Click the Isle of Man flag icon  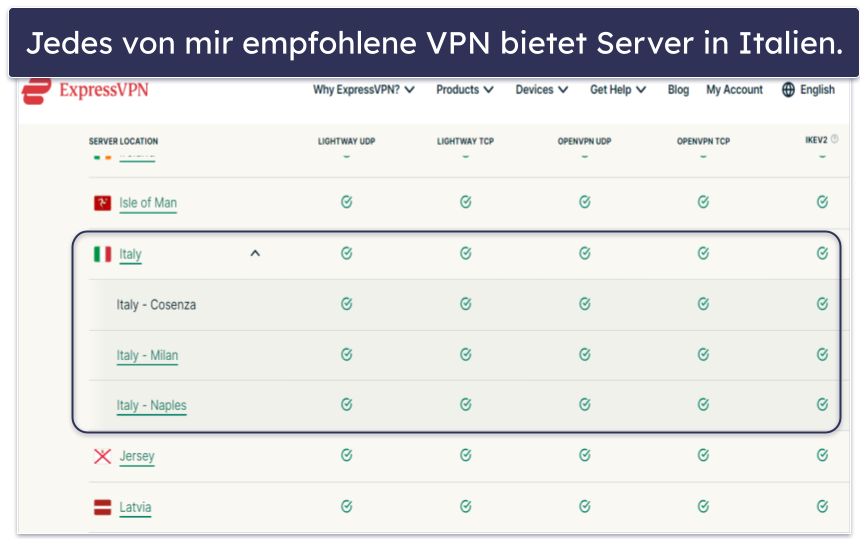click(103, 203)
